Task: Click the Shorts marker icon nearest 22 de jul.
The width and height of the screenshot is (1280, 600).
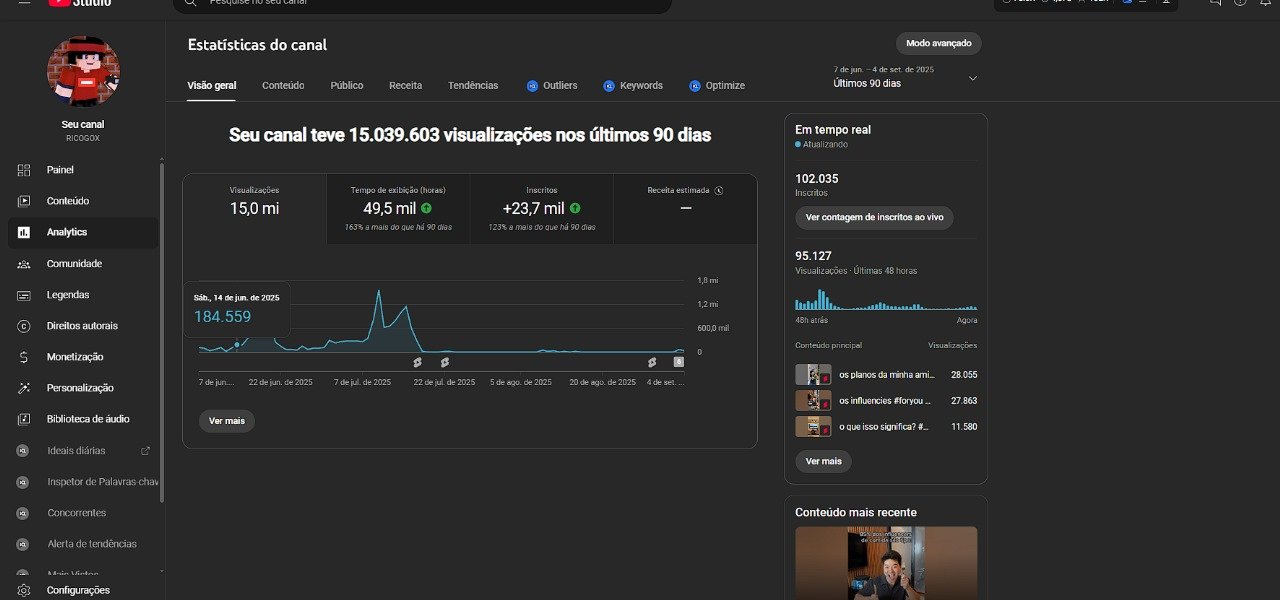Action: tap(444, 362)
